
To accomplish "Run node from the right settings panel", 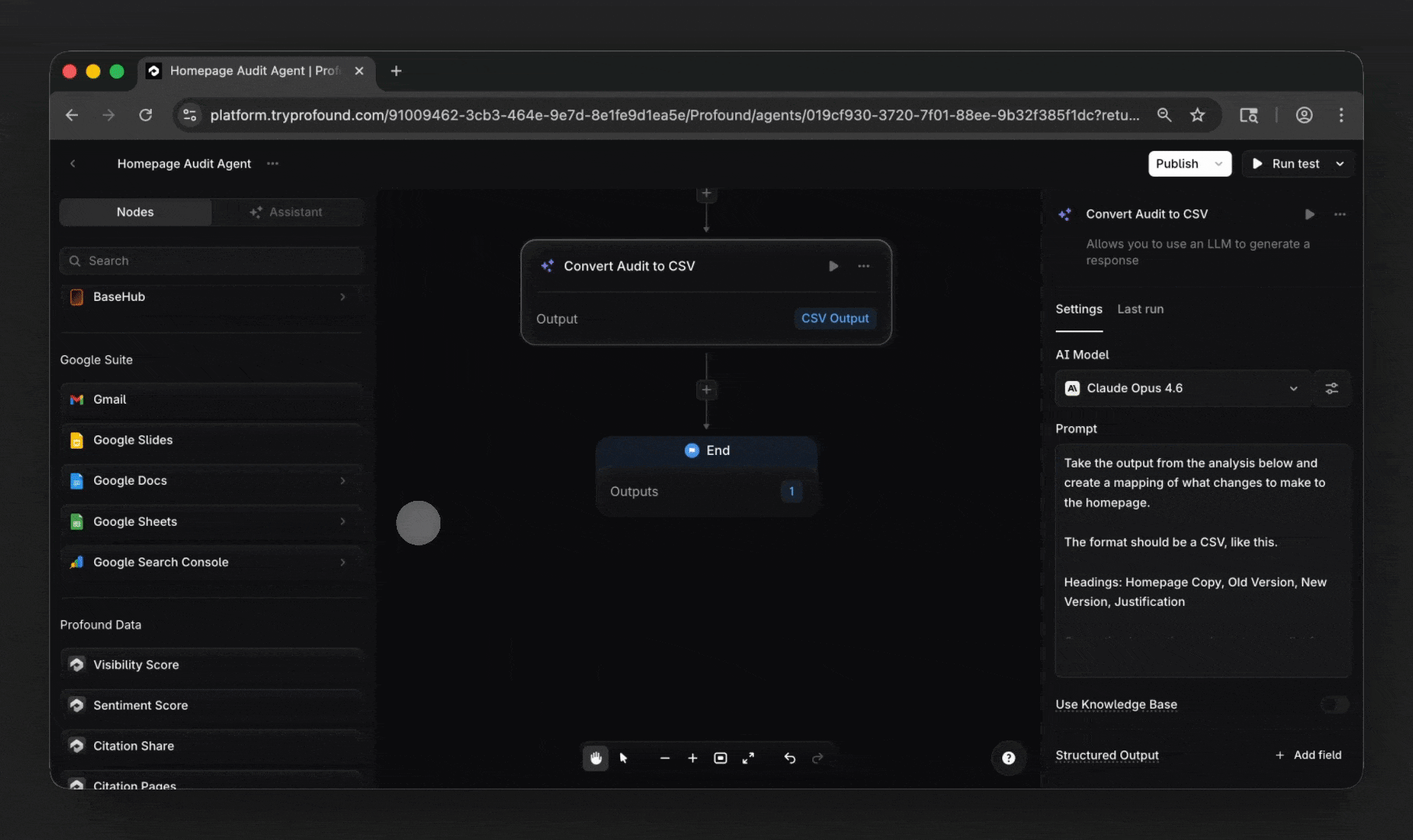I will (x=1310, y=214).
